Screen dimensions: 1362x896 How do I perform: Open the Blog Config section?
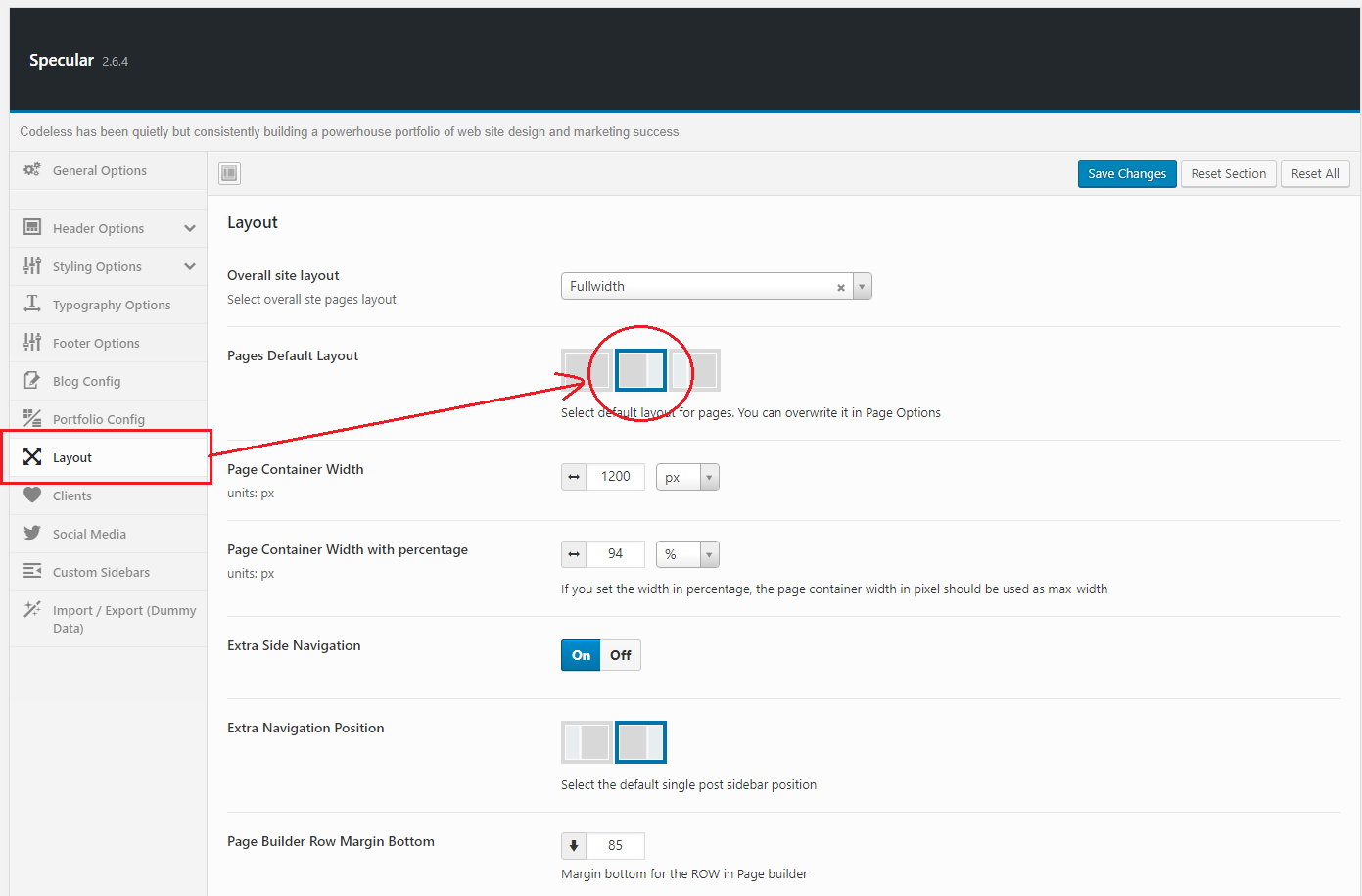pyautogui.click(x=108, y=381)
